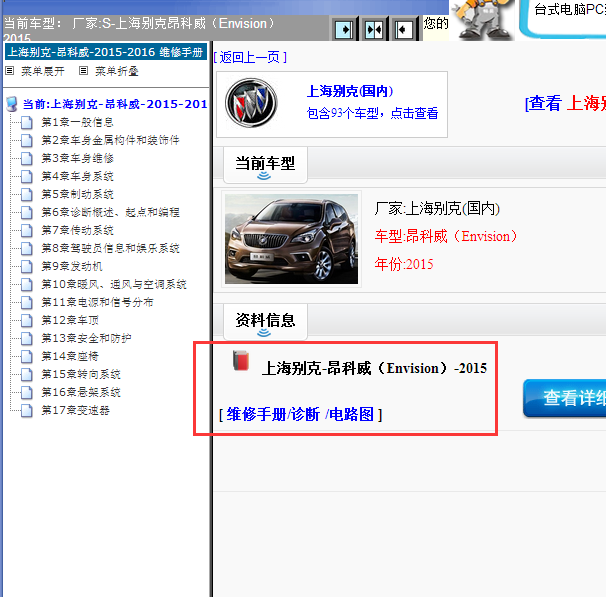Click the left-pointing arrow panel button
This screenshot has height=597, width=606.
[404, 29]
